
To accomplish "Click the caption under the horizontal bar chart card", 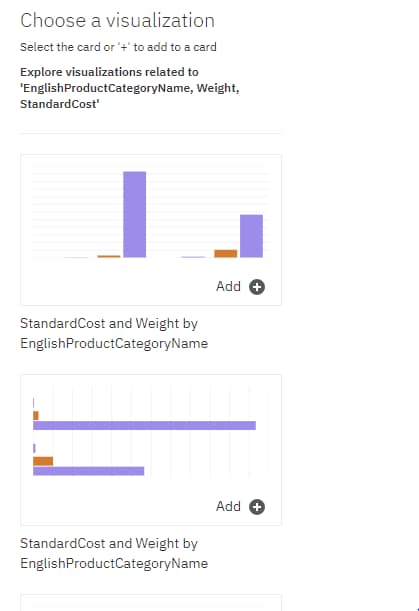I will pyautogui.click(x=114, y=553).
